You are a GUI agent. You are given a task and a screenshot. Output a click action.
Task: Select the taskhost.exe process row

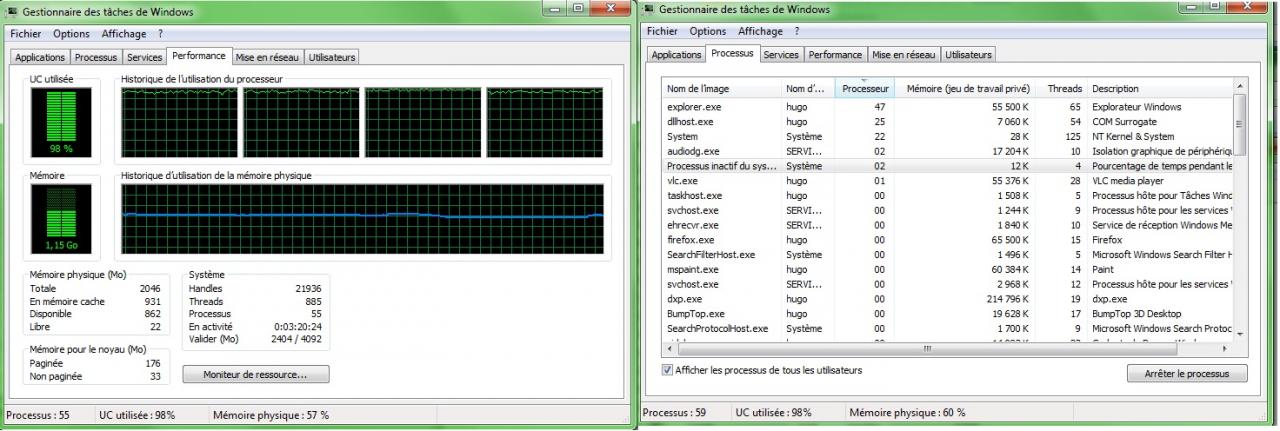[947, 195]
